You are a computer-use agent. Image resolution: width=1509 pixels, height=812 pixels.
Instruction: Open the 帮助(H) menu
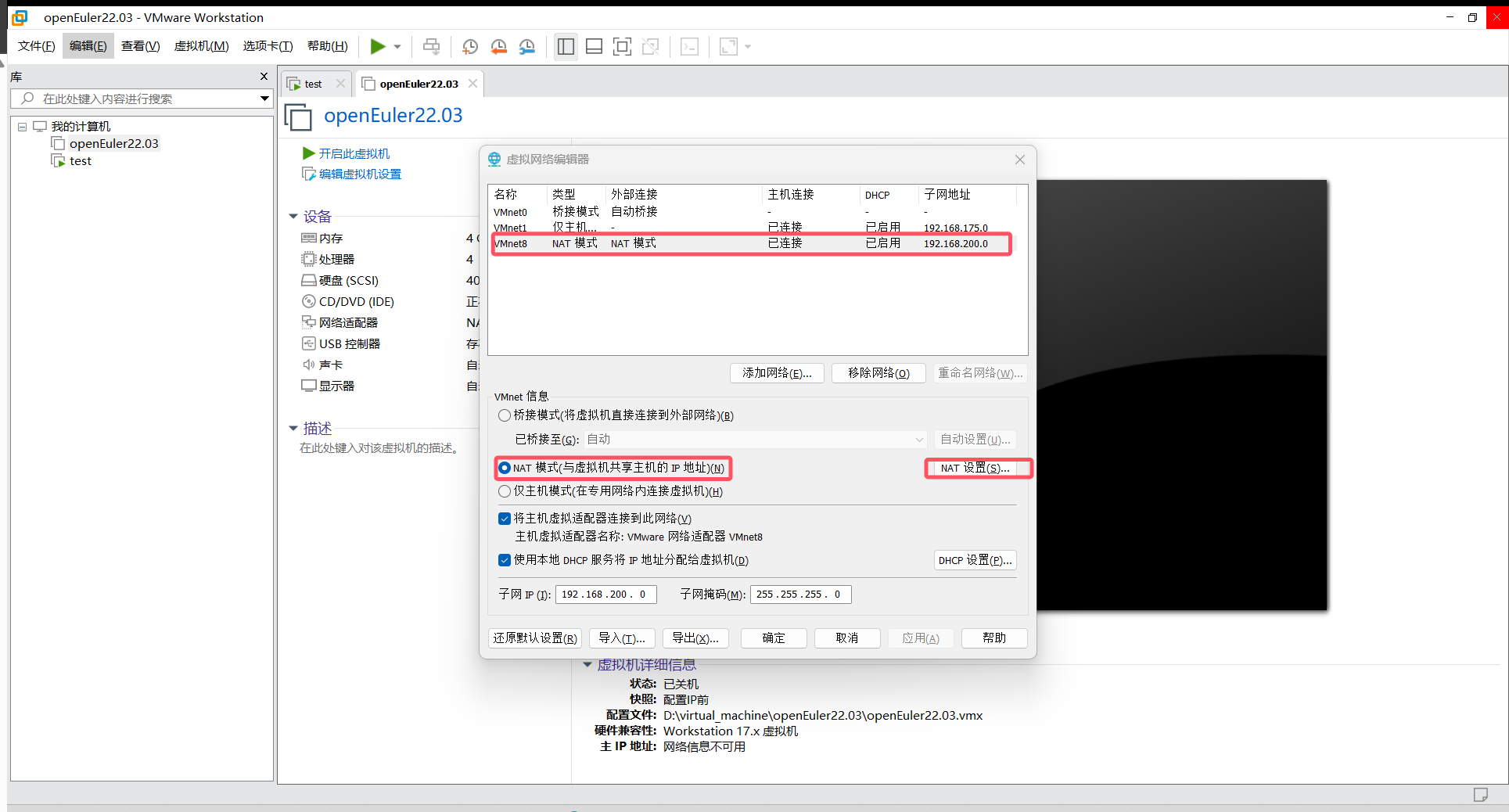328,46
